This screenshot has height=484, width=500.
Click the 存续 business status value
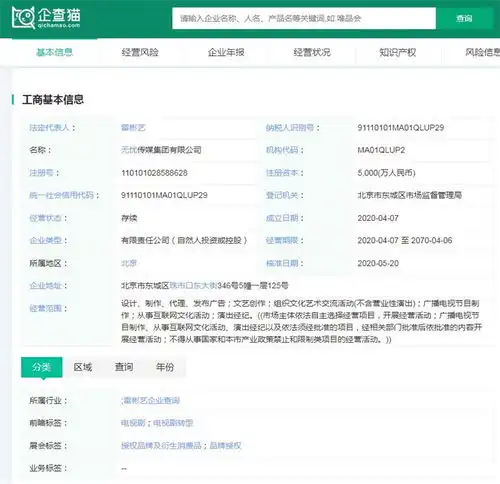(x=129, y=218)
